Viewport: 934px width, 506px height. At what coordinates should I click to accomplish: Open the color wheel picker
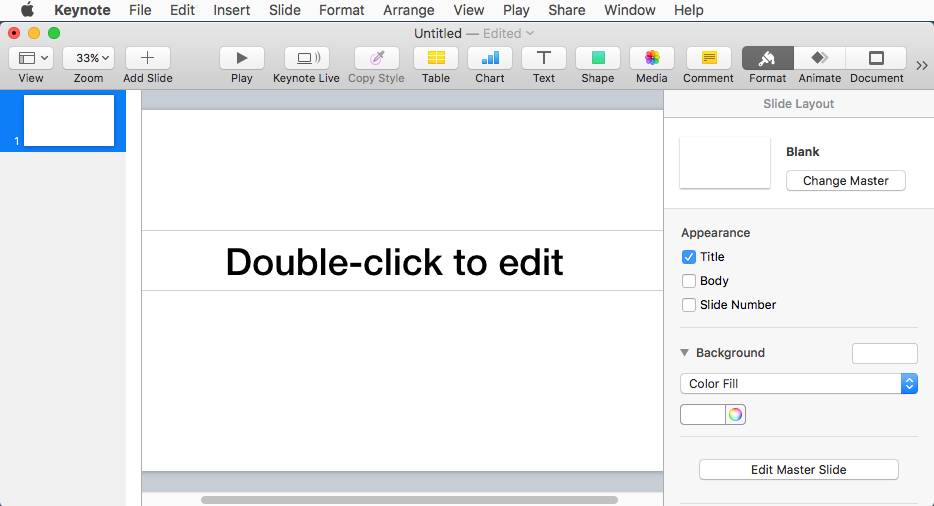[736, 415]
